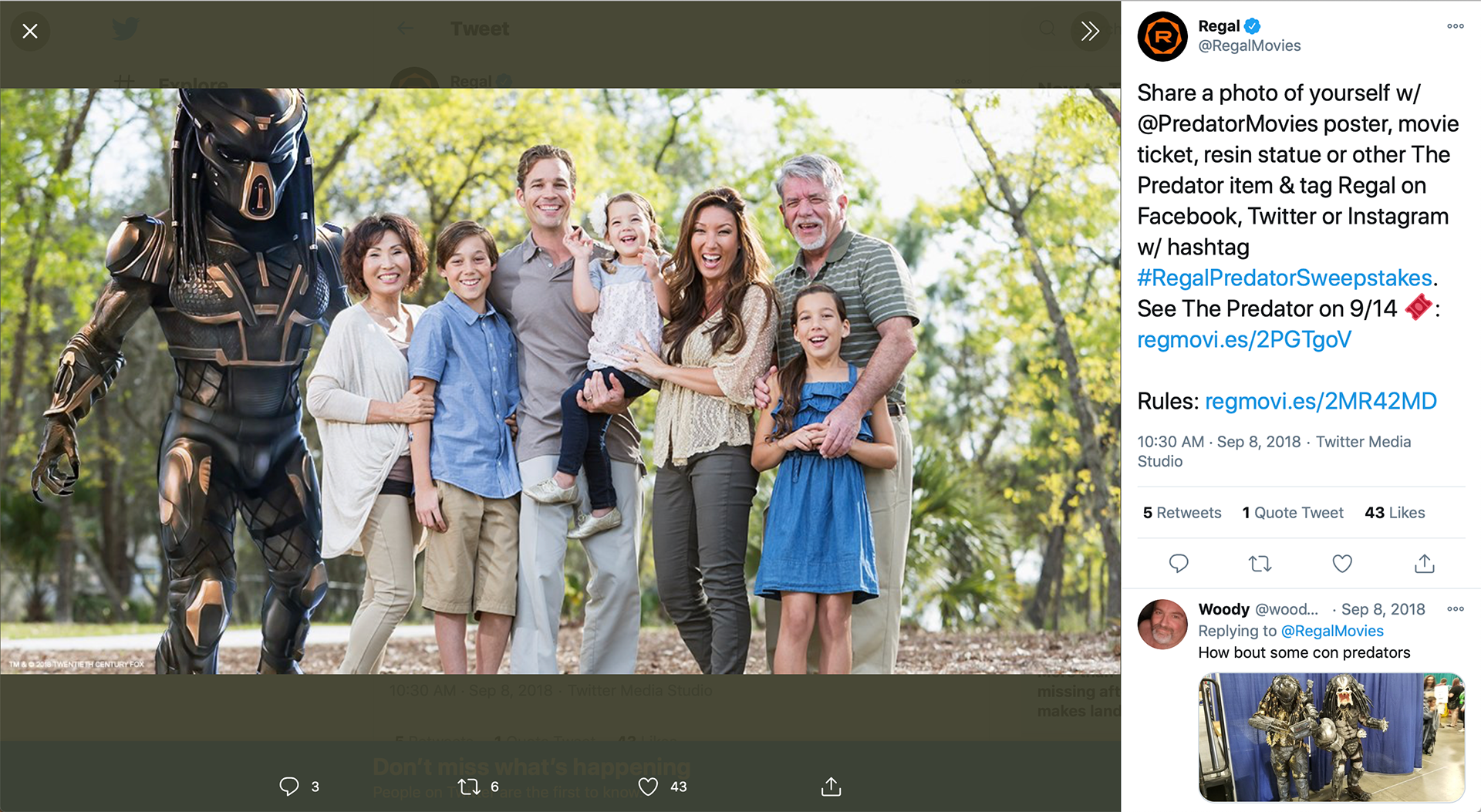Like the tweet using sidebar heart icon

pos(1342,564)
